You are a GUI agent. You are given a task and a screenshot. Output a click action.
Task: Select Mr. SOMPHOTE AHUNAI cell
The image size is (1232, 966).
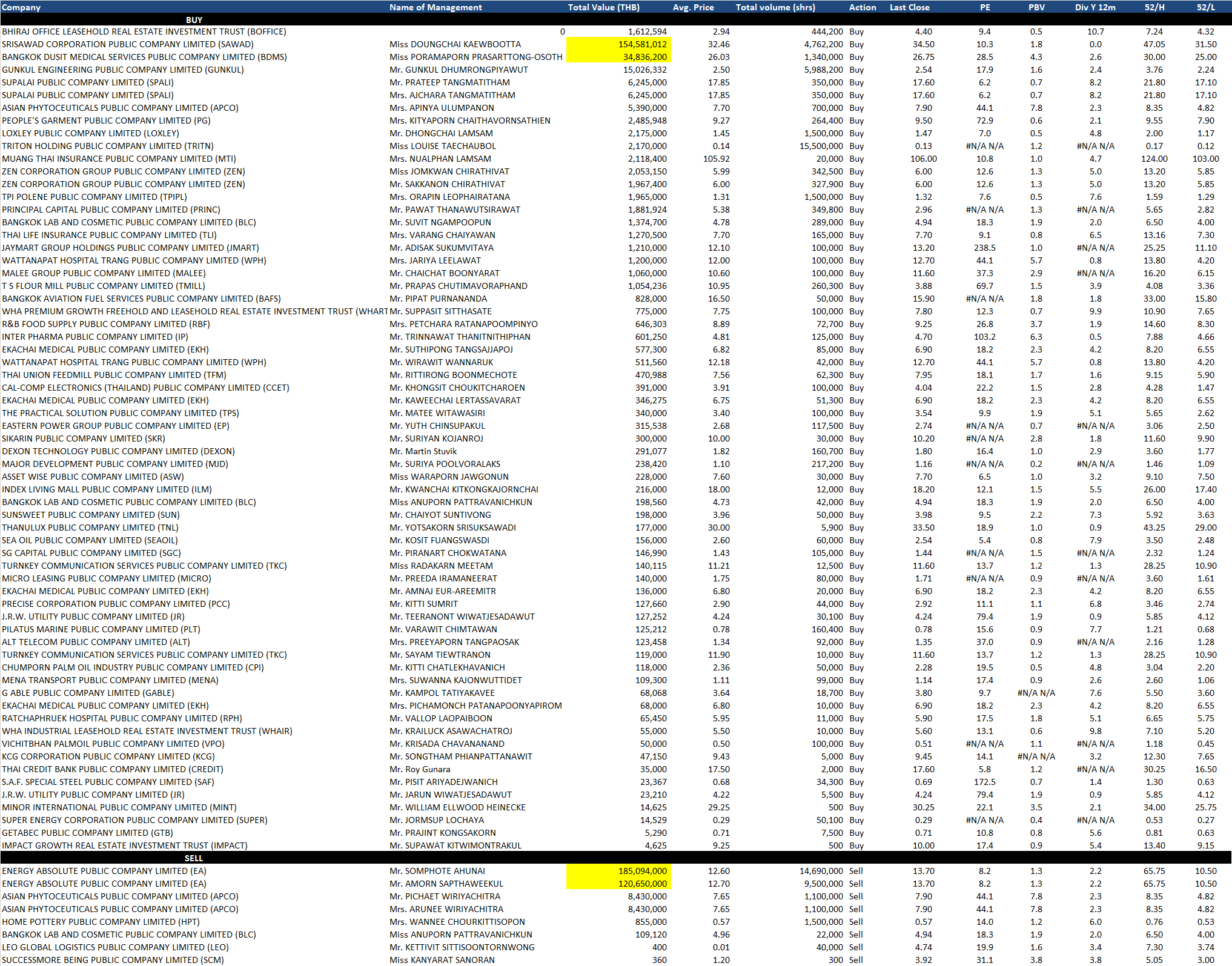[437, 871]
